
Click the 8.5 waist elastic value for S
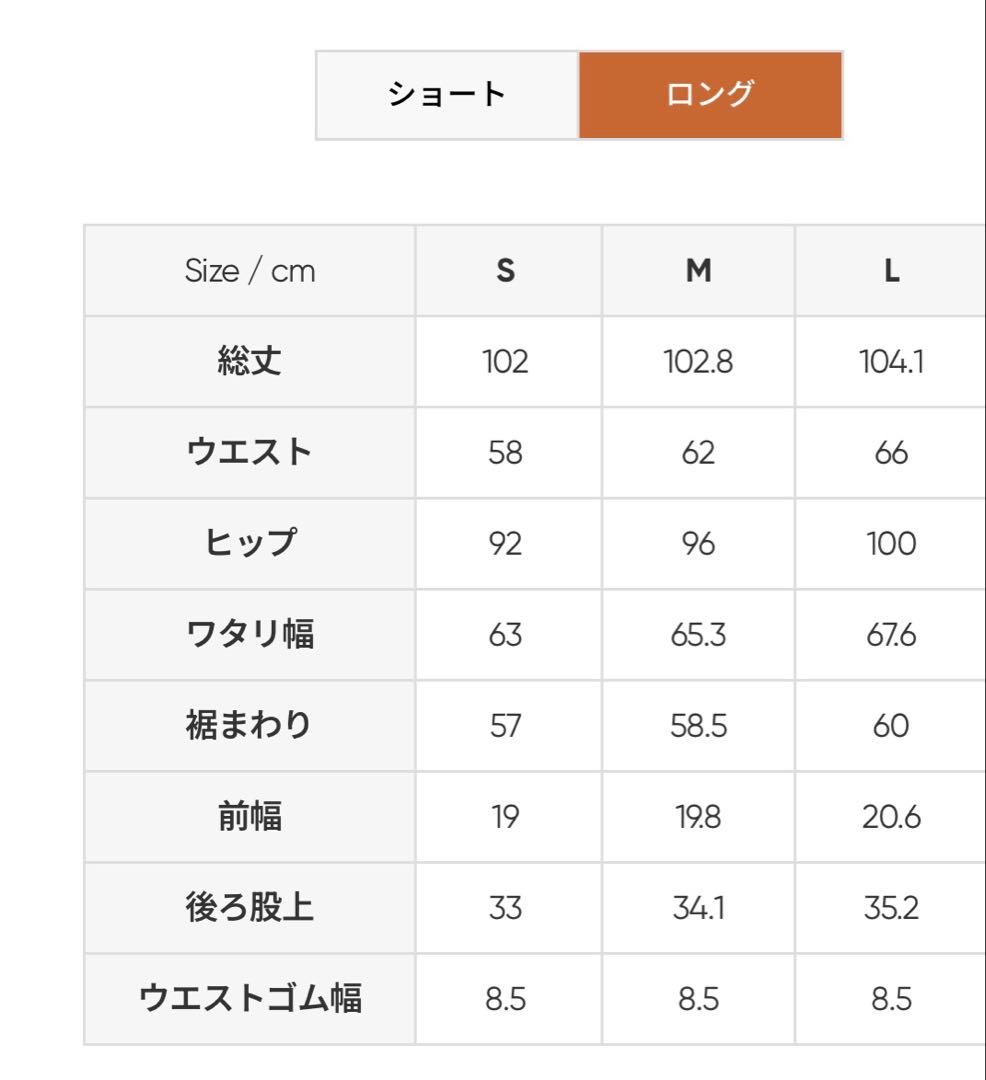507,998
